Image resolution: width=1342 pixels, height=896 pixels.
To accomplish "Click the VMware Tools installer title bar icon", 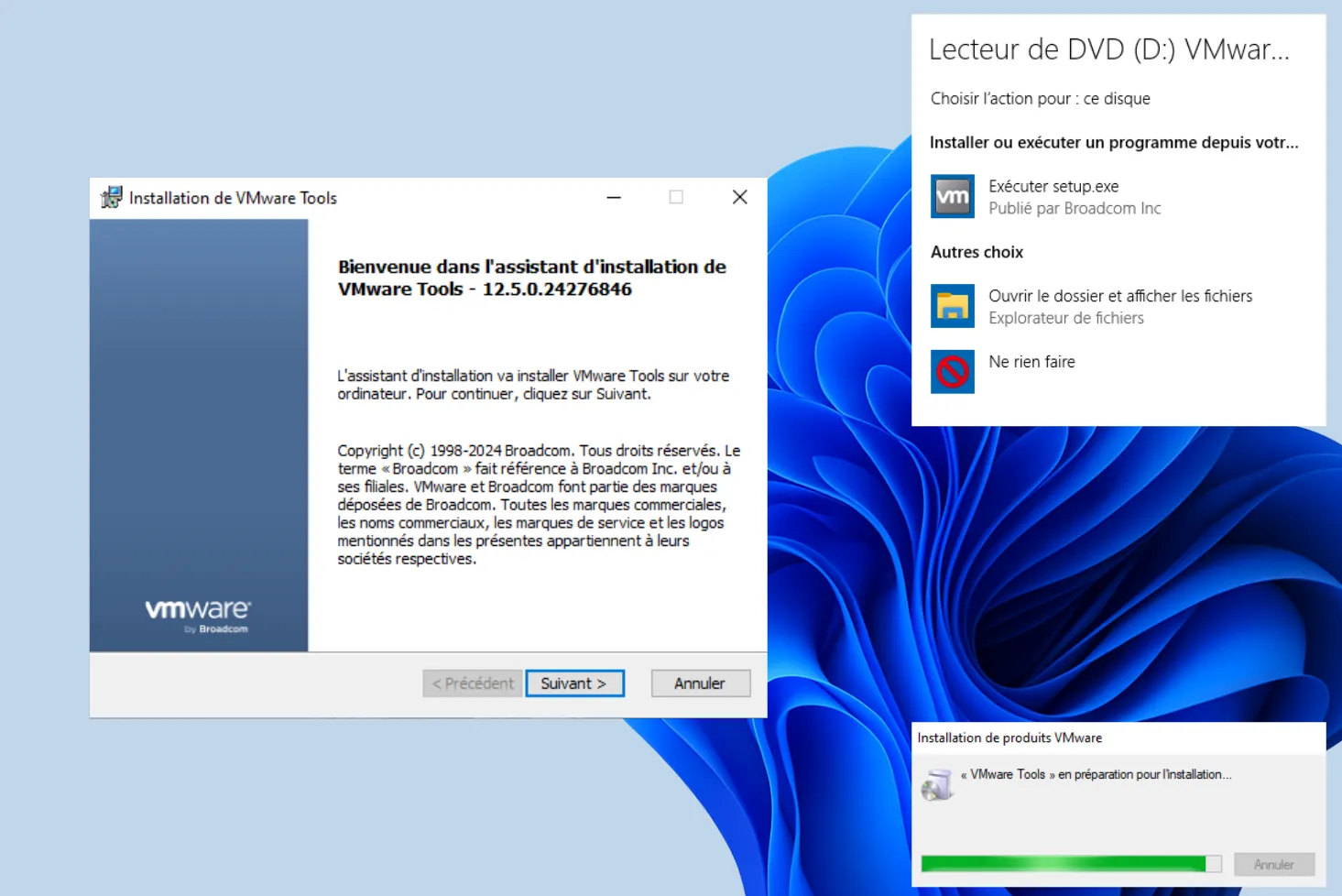I will point(112,197).
